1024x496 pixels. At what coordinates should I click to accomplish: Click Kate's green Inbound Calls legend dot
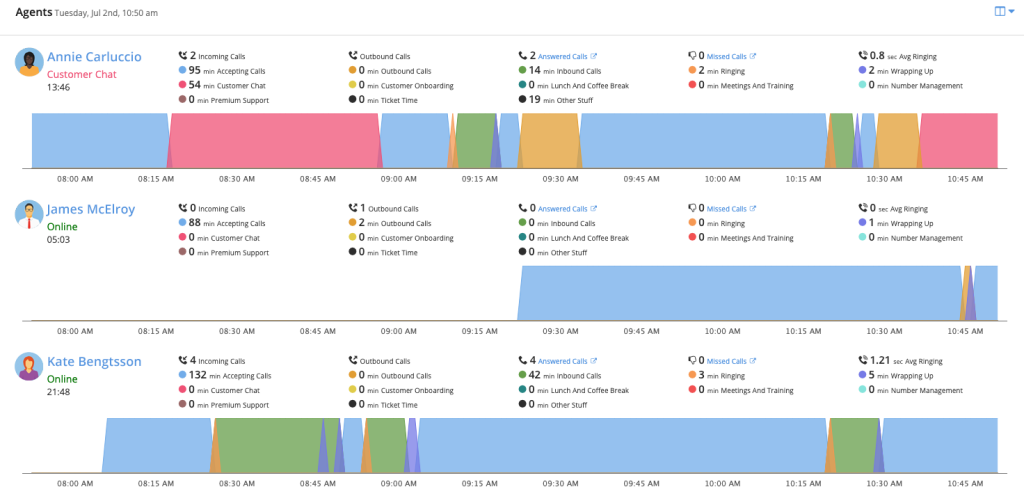click(523, 375)
